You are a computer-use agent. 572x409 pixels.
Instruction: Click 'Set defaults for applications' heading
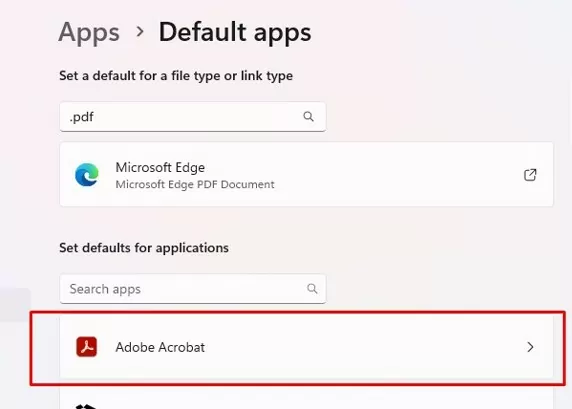(144, 248)
